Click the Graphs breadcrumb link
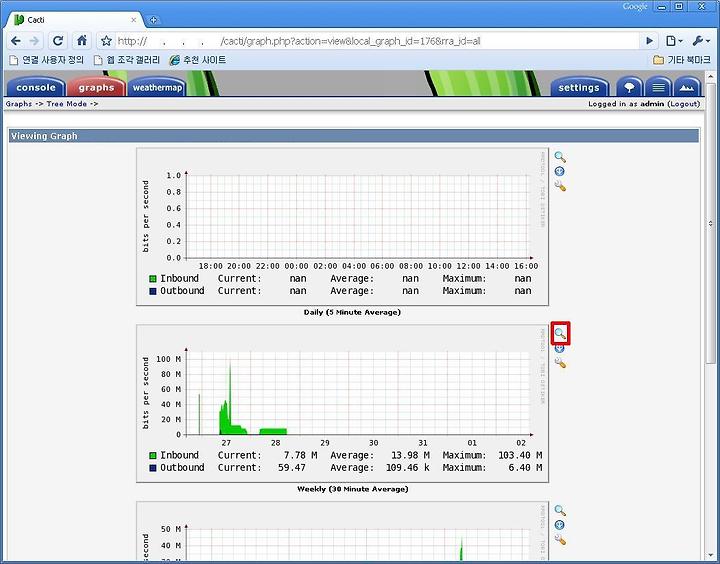Screen dimensions: 720x564 19,104
